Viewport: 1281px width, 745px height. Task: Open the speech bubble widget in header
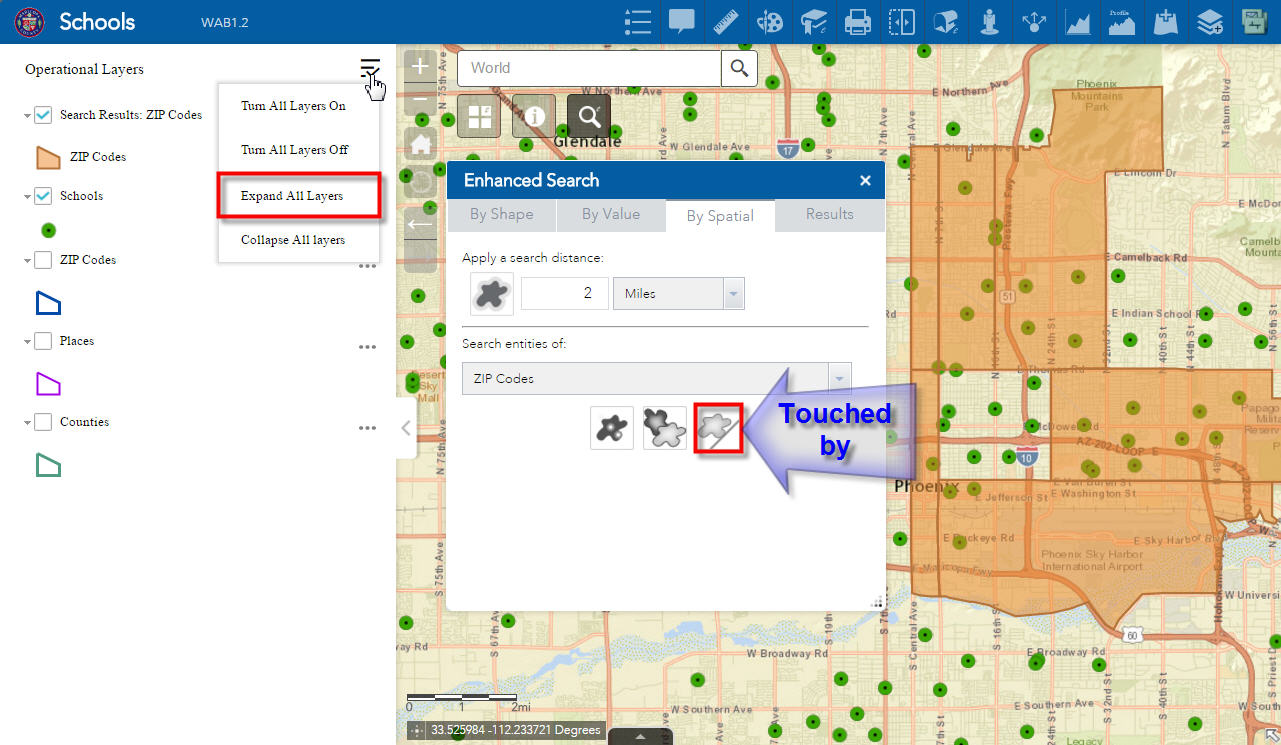pyautogui.click(x=682, y=22)
